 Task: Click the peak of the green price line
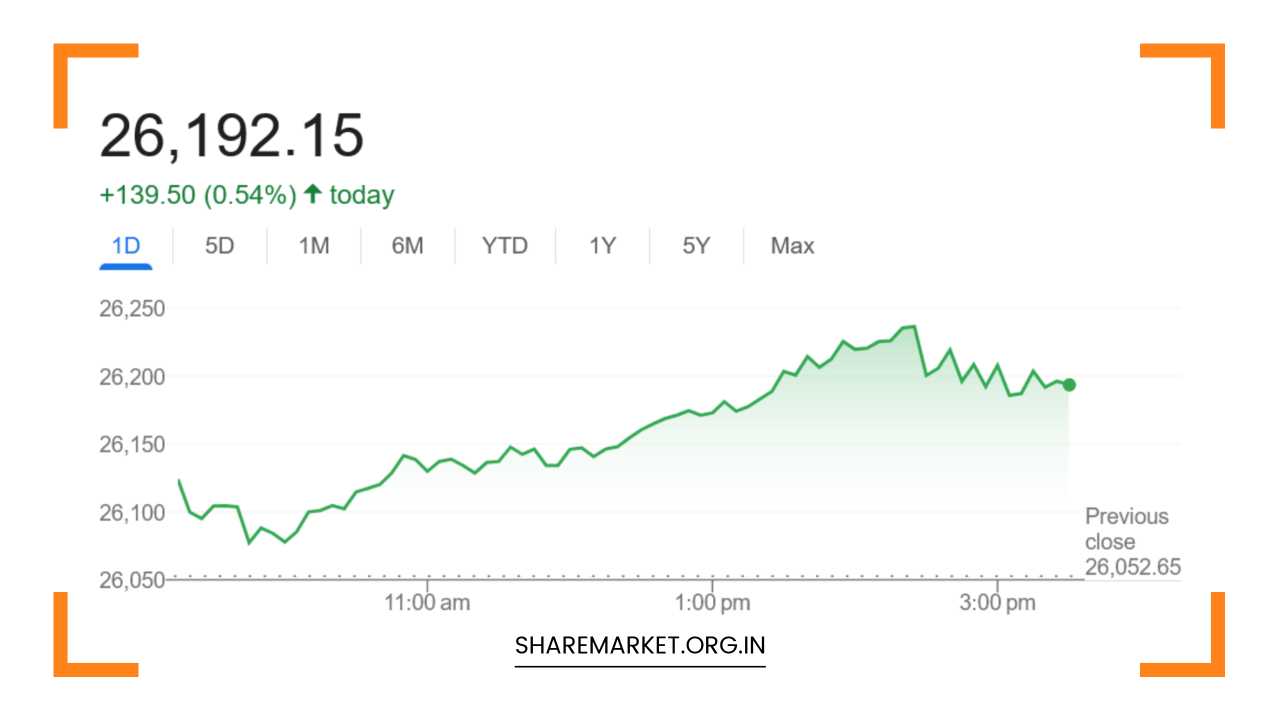910,327
